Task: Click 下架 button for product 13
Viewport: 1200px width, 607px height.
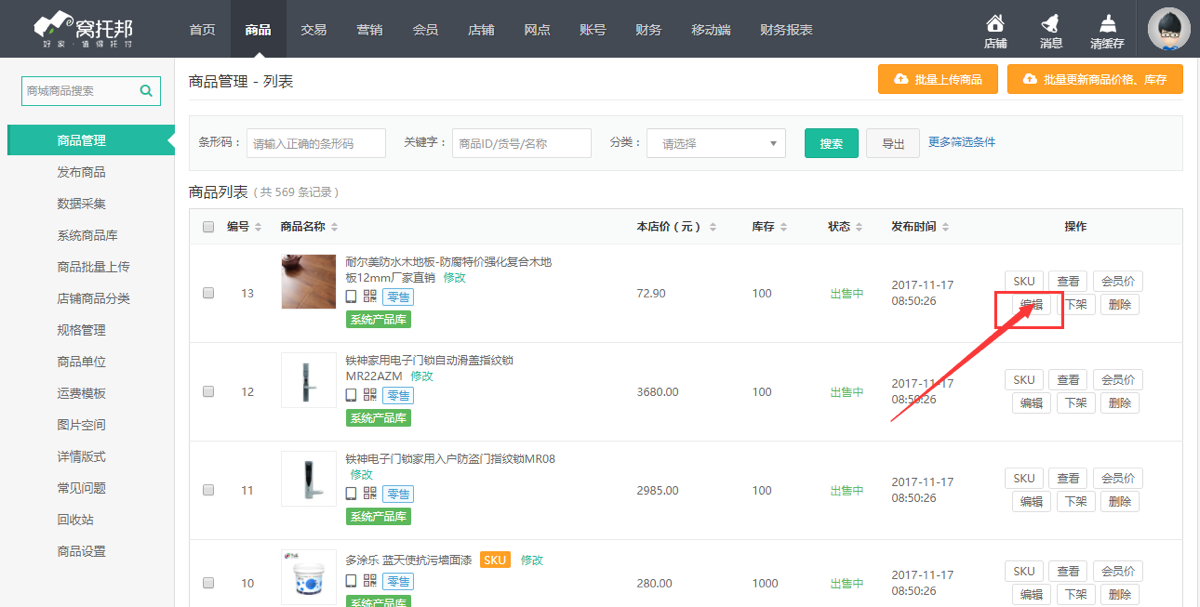Action: [x=1076, y=305]
